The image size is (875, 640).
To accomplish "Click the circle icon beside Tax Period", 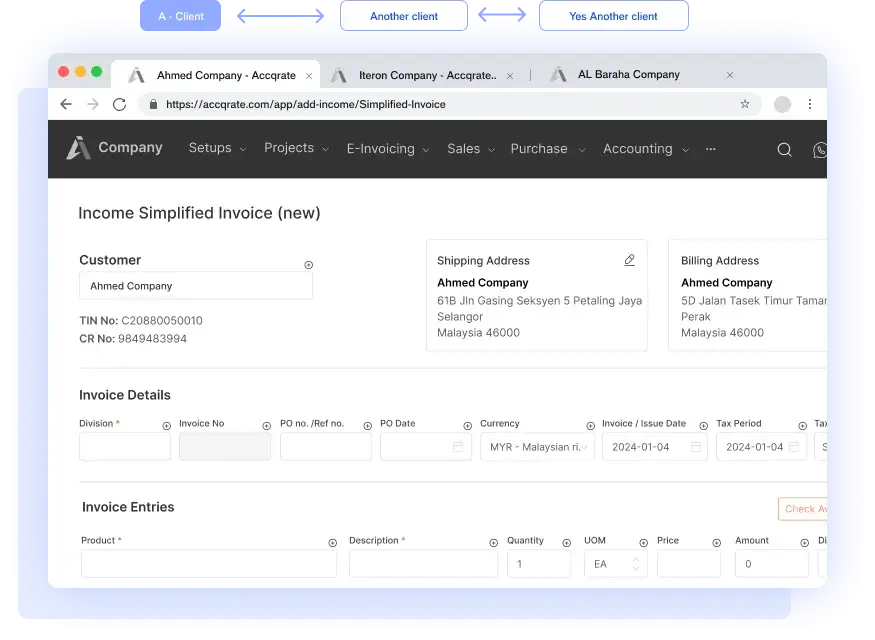I will [x=802, y=426].
